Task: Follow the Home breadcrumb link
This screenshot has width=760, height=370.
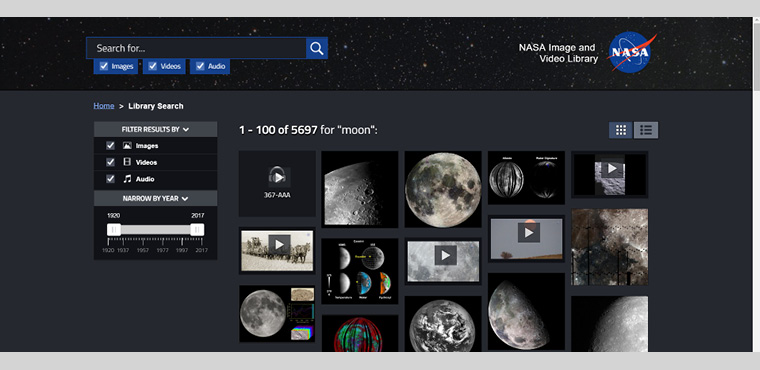Action: click(x=104, y=106)
